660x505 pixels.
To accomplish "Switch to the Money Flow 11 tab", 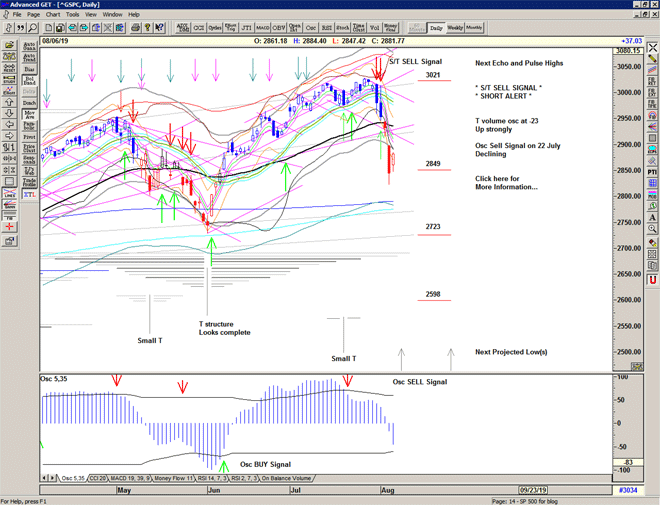I will pyautogui.click(x=173, y=478).
